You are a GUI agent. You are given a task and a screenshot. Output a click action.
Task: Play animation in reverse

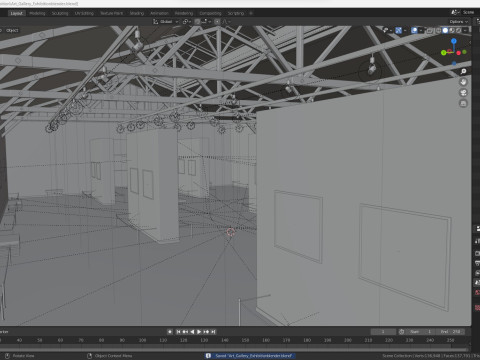click(x=192, y=332)
